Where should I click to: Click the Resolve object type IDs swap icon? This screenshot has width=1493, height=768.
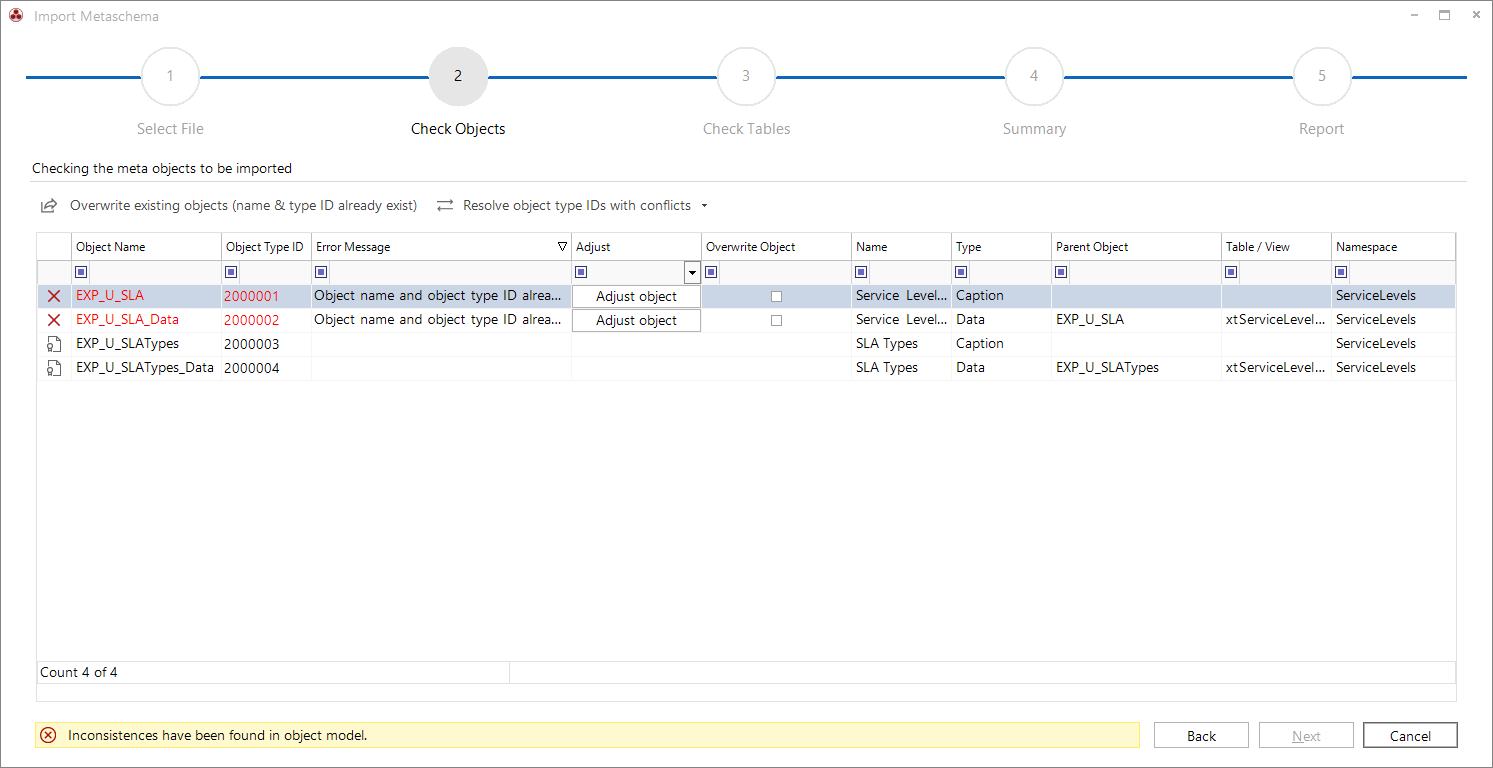445,206
